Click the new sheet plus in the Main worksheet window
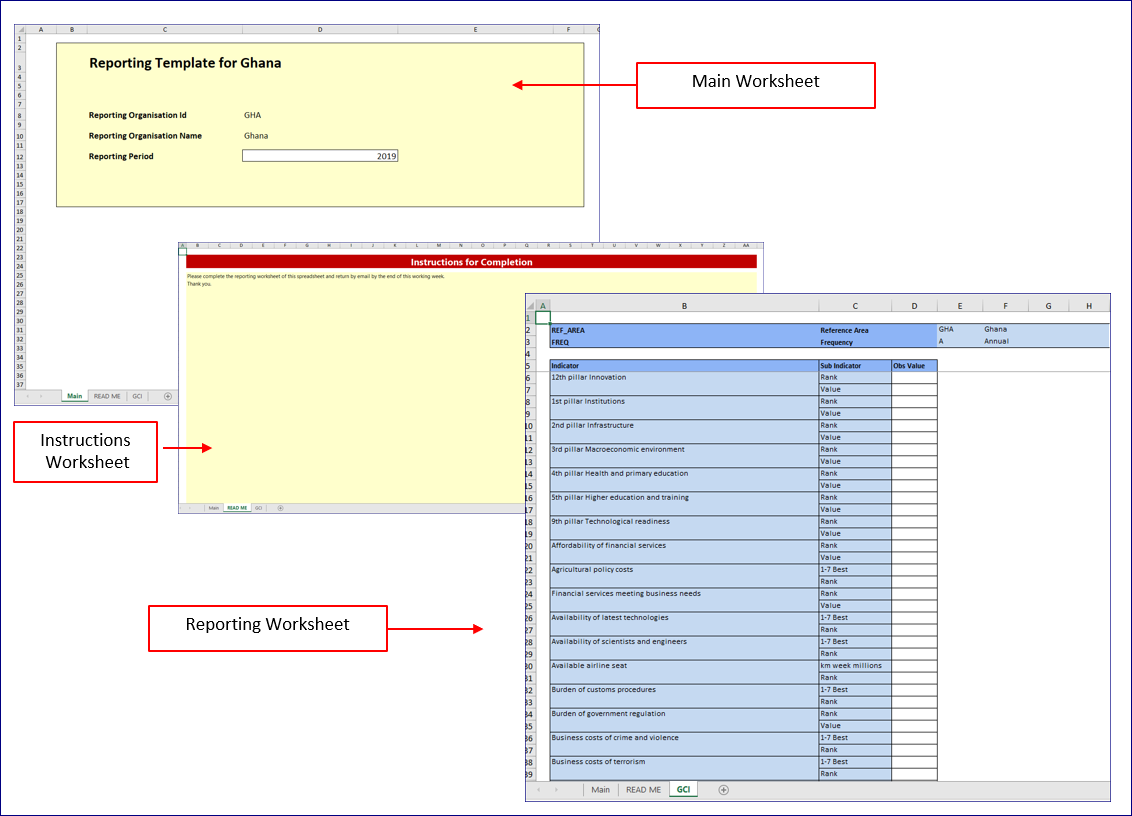Viewport: 1132px width, 816px height. point(167,397)
